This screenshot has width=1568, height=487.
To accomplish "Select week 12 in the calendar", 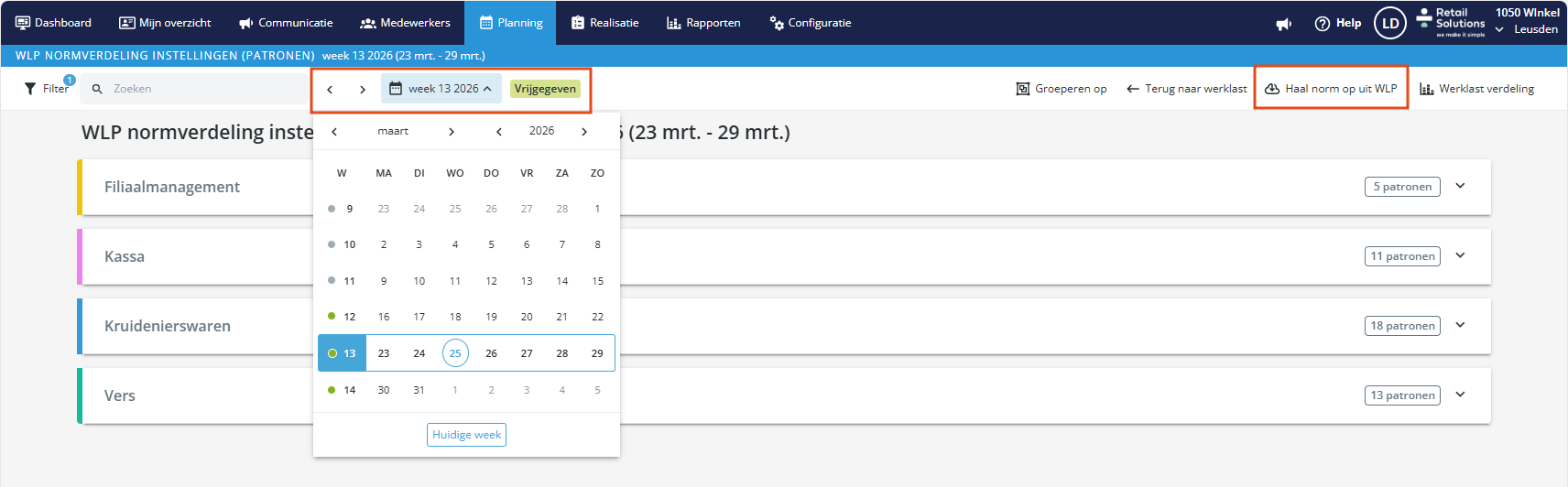I will tap(349, 317).
